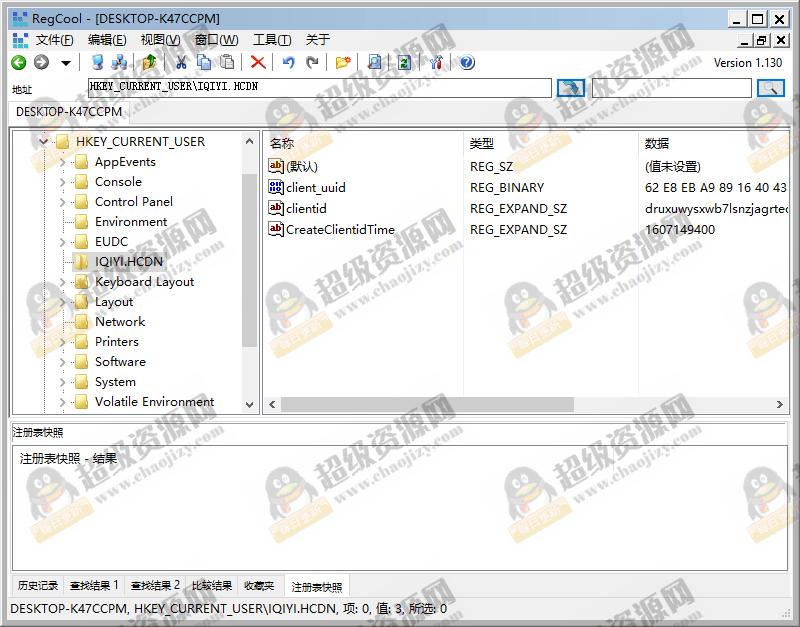Viewport: 800px width, 627px height.
Task: Click the Copy icon on the toolbar
Action: point(205,62)
